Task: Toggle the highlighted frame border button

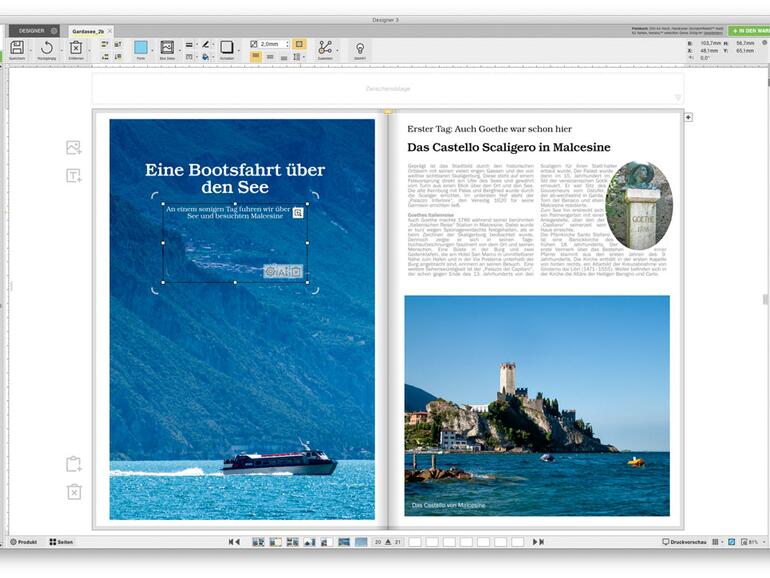Action: point(299,44)
